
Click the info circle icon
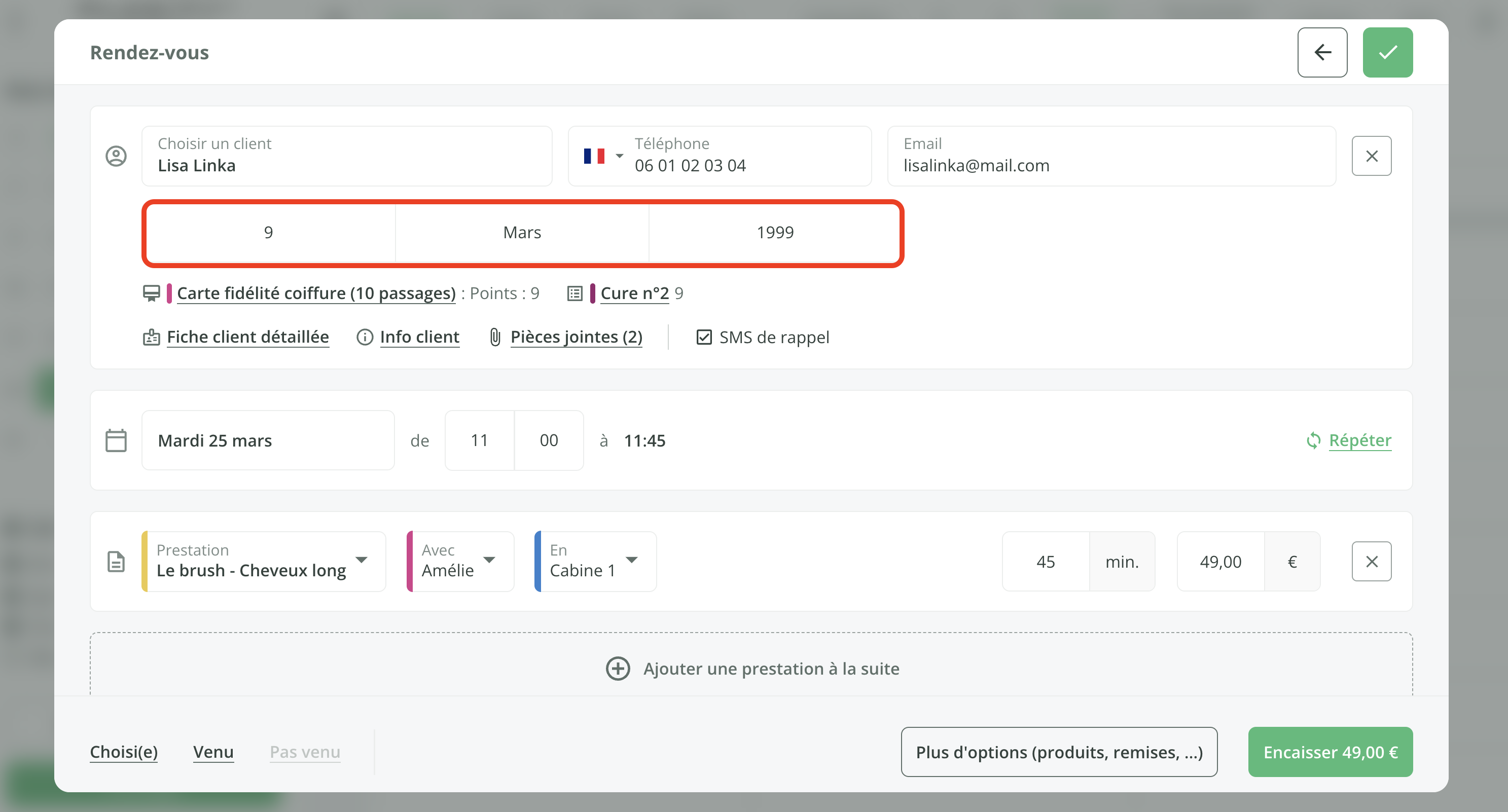click(x=365, y=337)
